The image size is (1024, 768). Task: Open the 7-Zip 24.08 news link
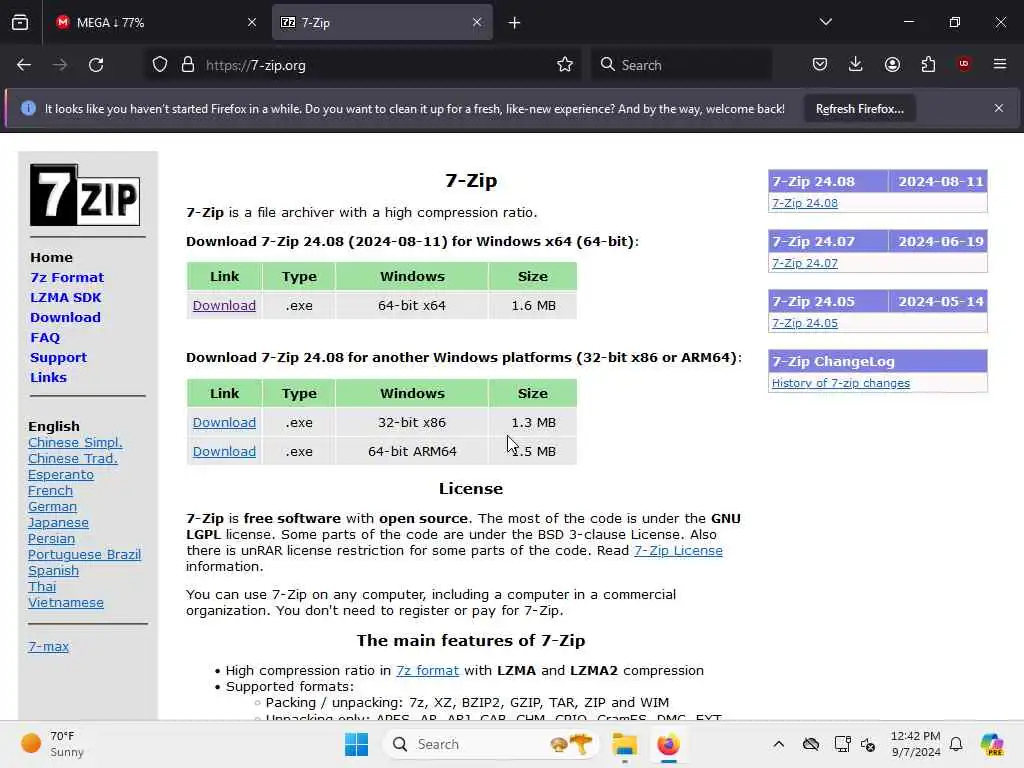pyautogui.click(x=805, y=203)
